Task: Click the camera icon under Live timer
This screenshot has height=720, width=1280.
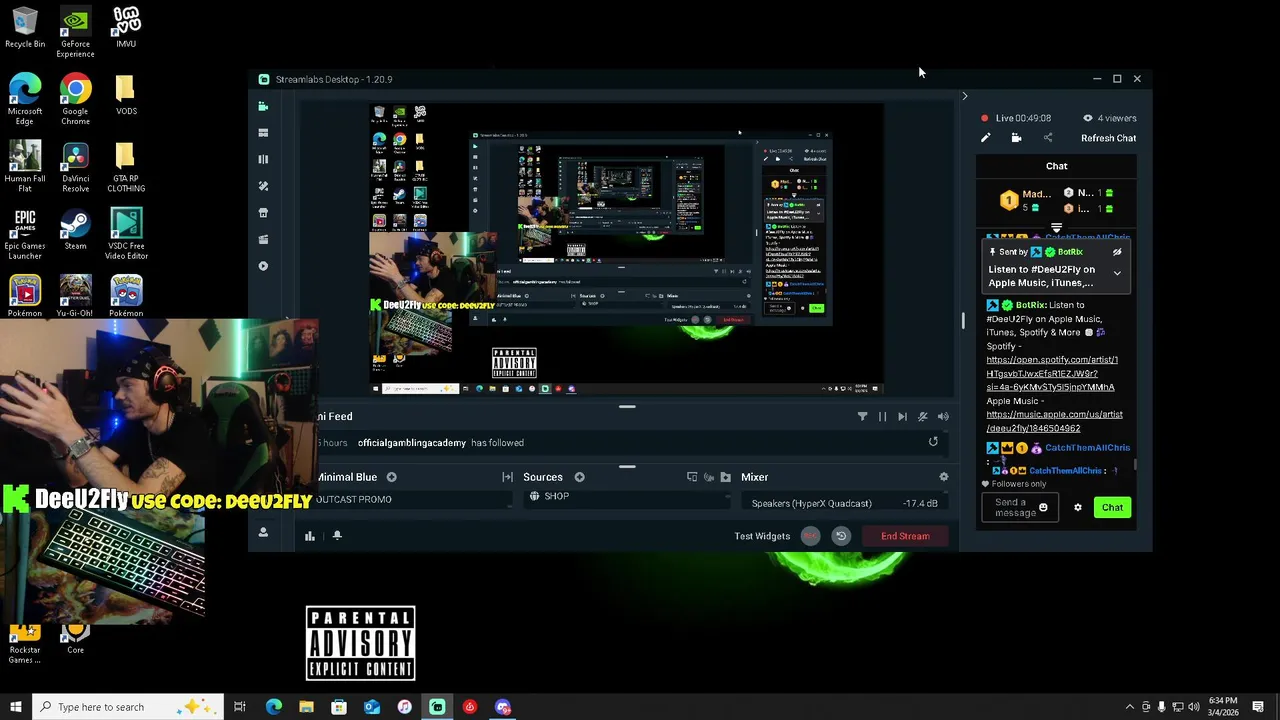Action: (1016, 138)
